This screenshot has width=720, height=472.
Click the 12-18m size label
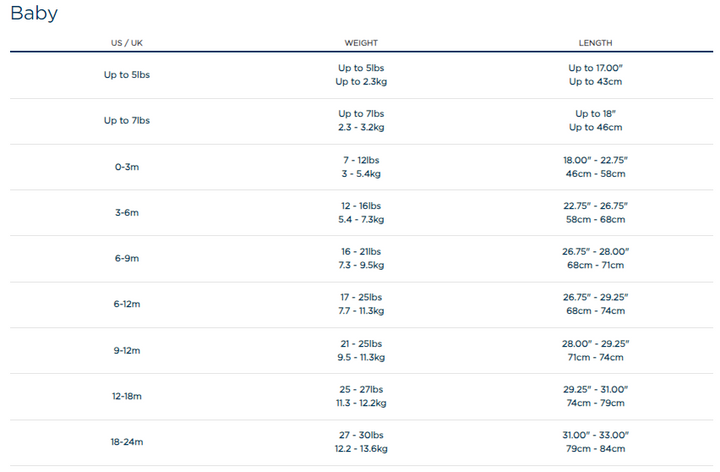[x=127, y=397]
